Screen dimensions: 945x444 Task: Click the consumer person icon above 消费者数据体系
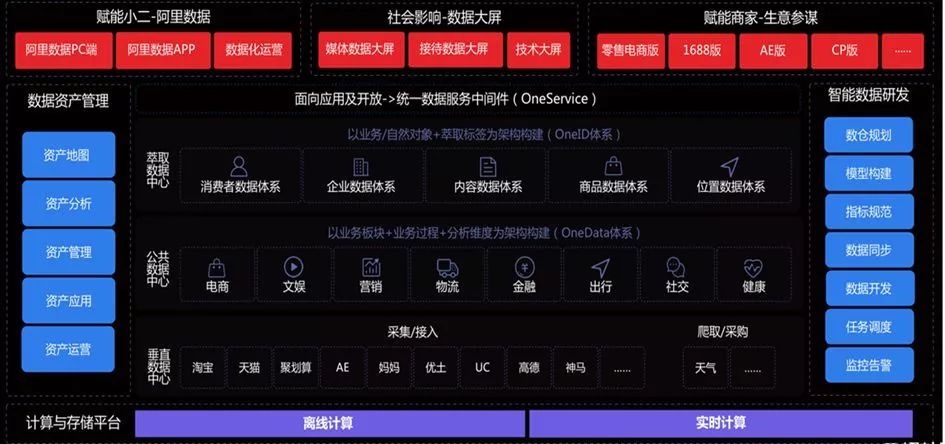pyautogui.click(x=239, y=166)
